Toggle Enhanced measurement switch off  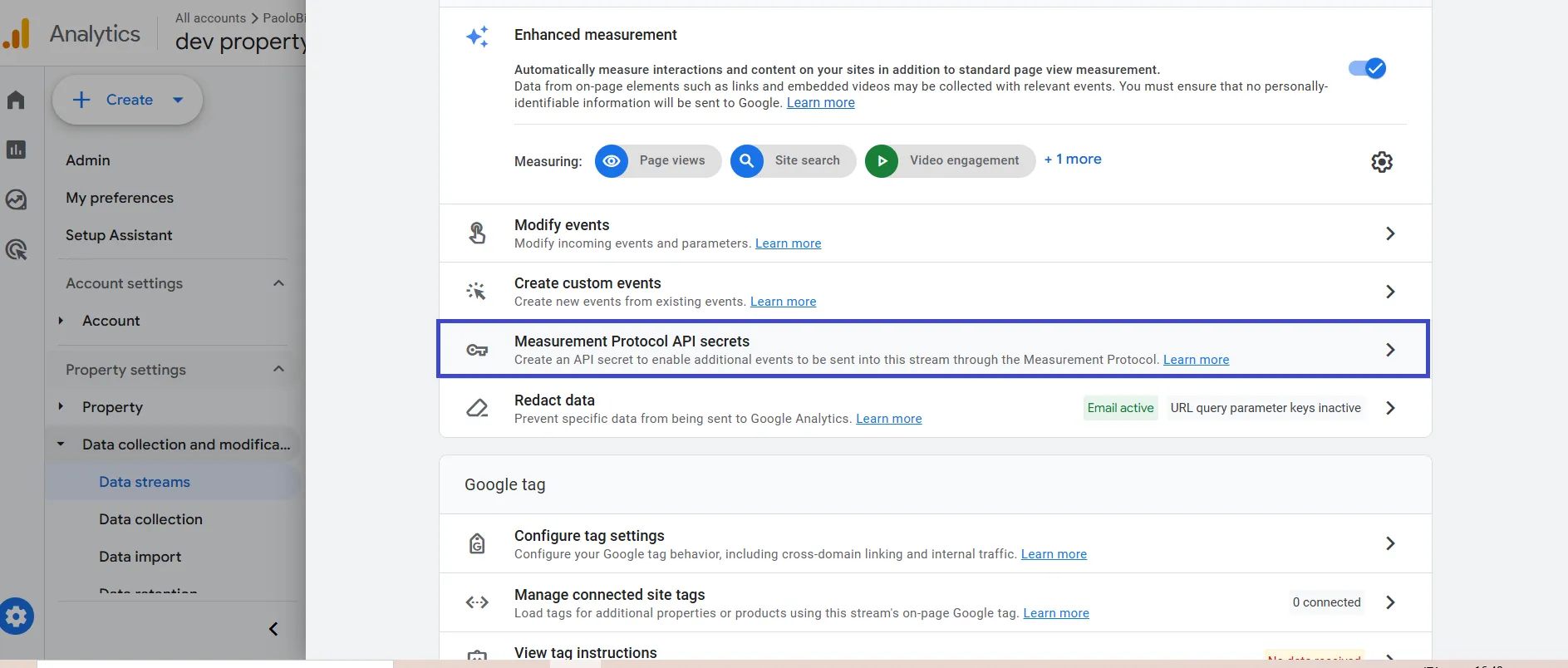click(1367, 68)
